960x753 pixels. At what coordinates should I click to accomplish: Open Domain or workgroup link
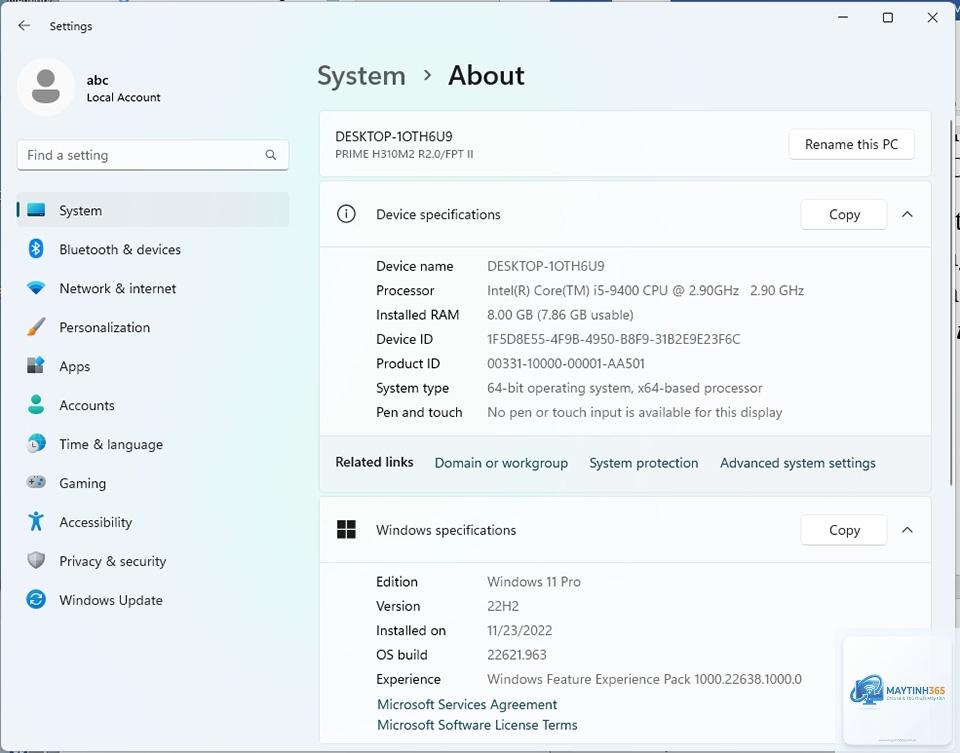coord(501,463)
